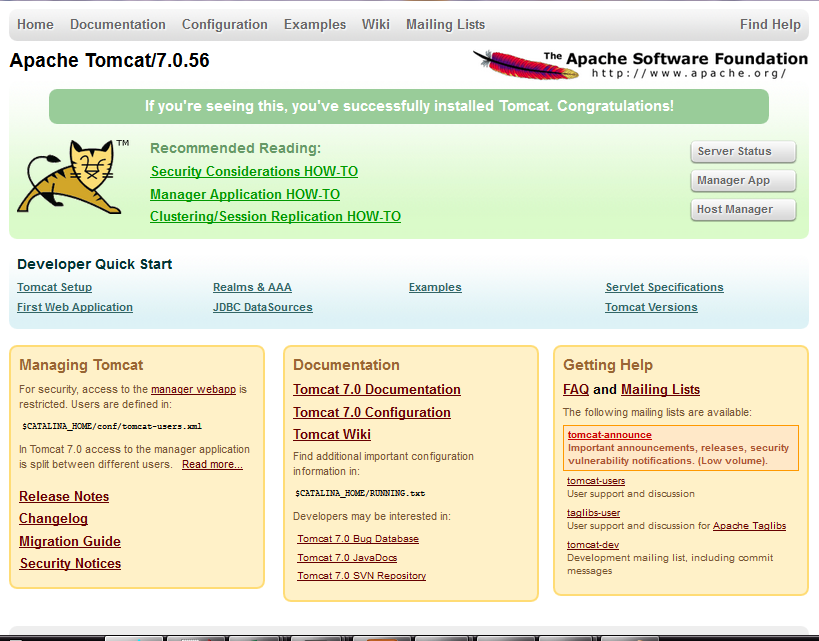Open Clustering/Session Replication HOW-TO link
The height and width of the screenshot is (641, 819).
click(275, 216)
